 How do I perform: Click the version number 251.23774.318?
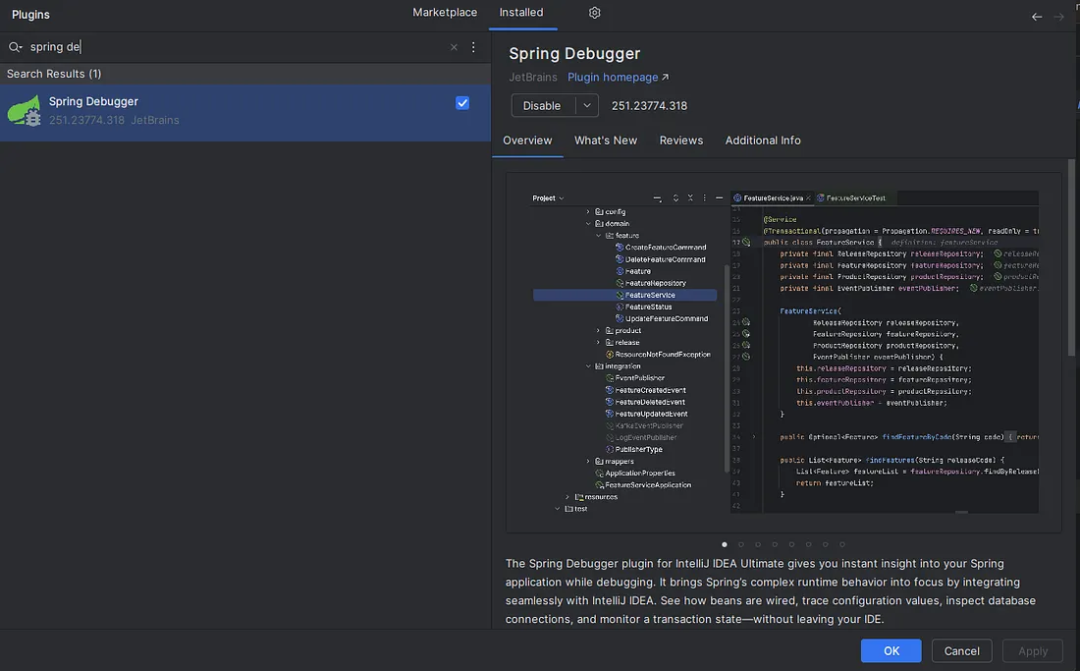click(650, 105)
